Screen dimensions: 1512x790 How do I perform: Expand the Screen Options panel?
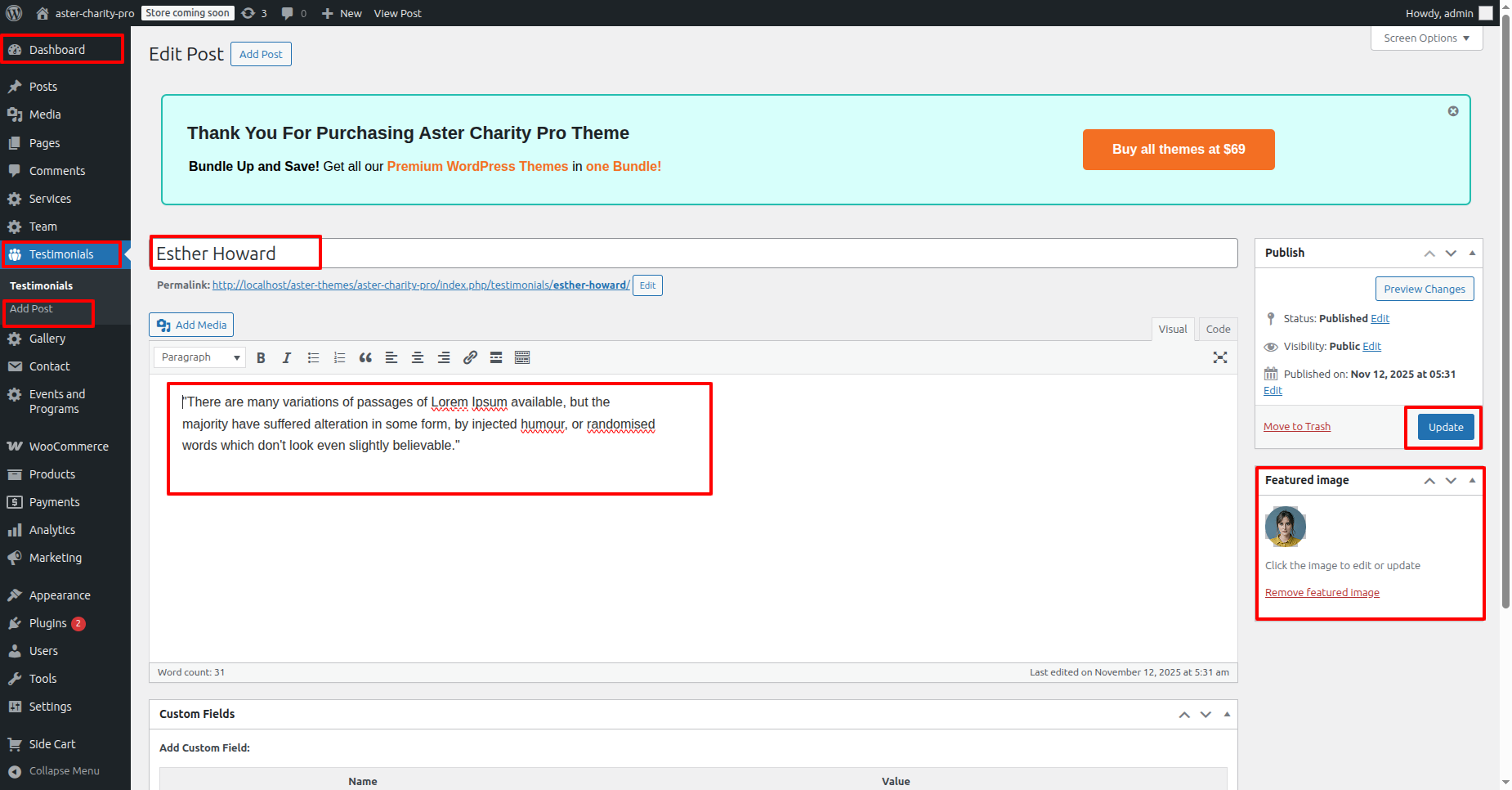pyautogui.click(x=1426, y=38)
